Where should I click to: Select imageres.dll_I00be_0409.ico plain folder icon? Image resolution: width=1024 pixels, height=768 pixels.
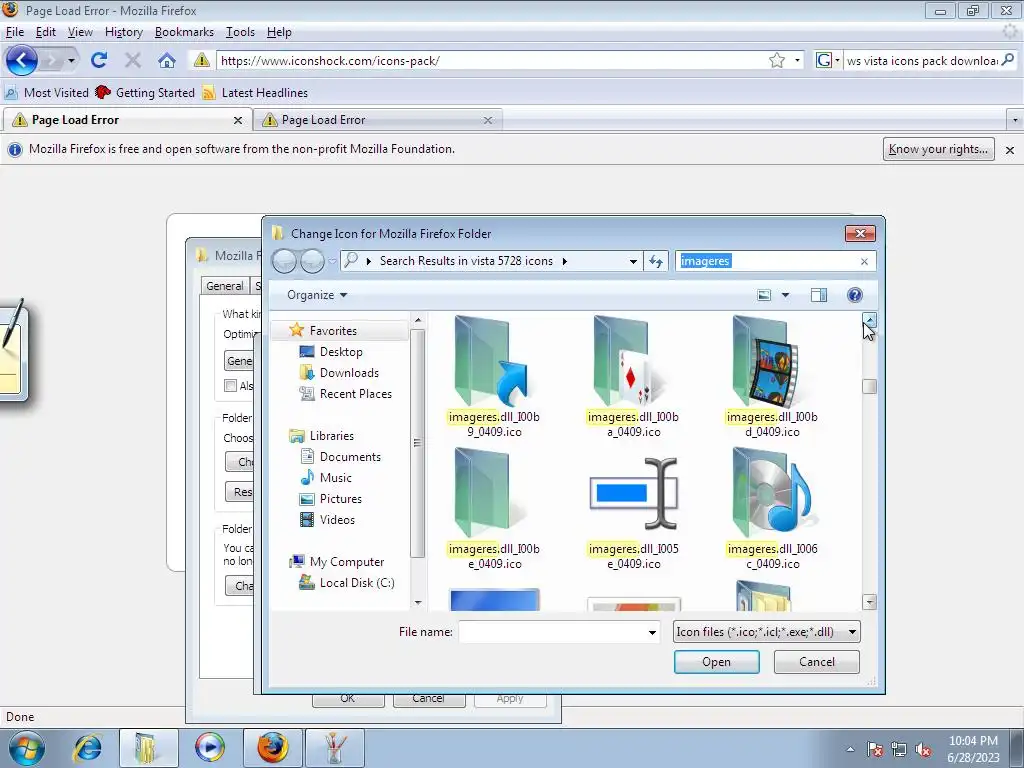(494, 509)
